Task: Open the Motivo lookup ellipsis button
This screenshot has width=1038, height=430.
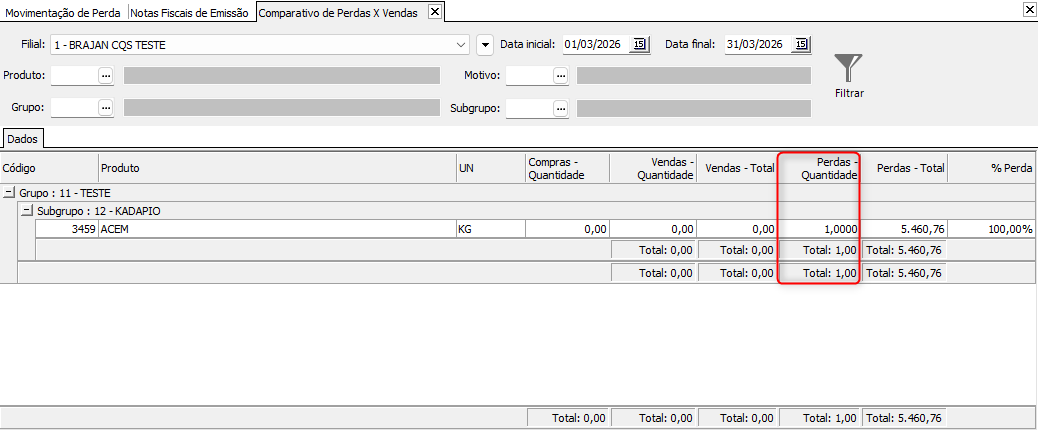Action: [560, 76]
